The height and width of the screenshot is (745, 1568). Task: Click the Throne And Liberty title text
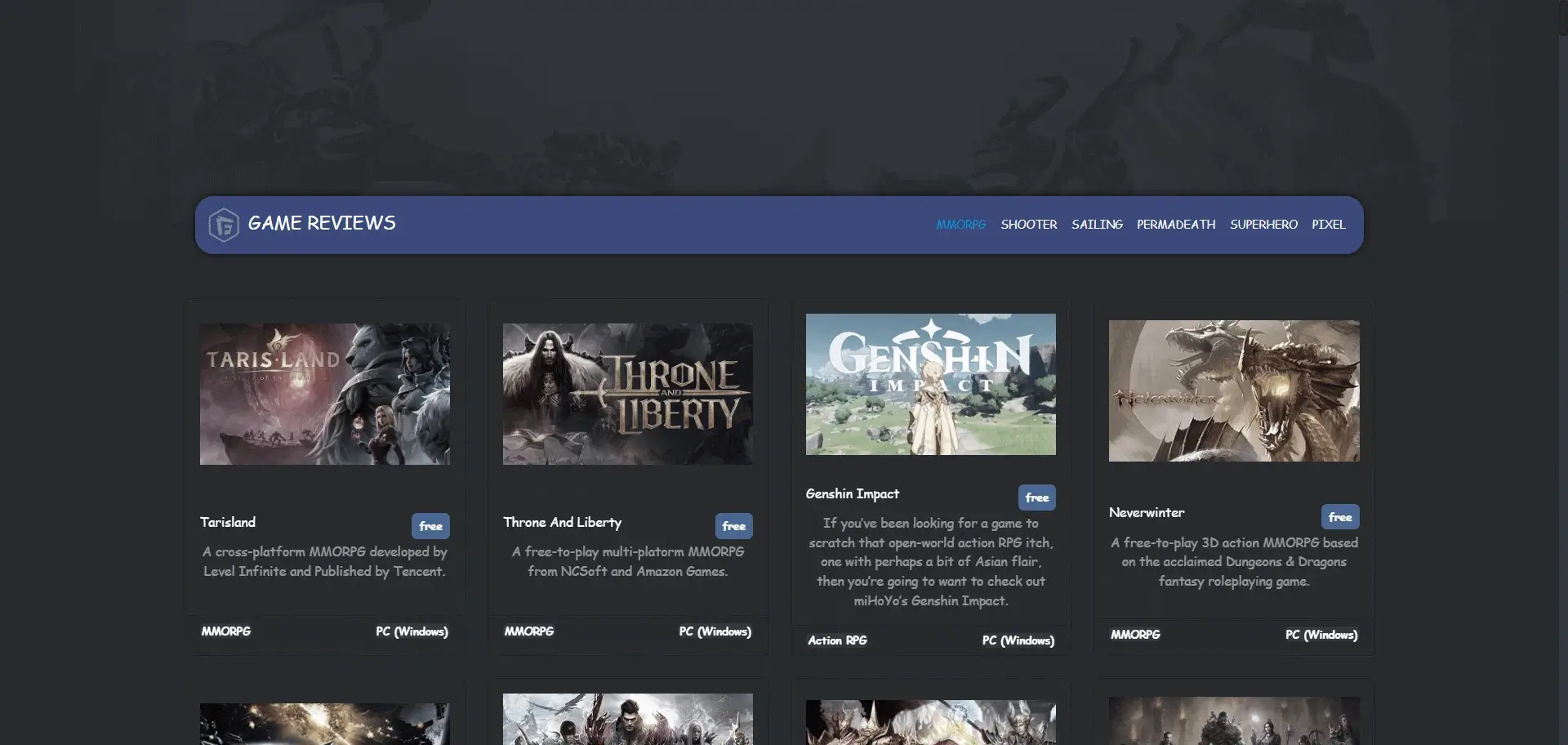[x=563, y=522]
